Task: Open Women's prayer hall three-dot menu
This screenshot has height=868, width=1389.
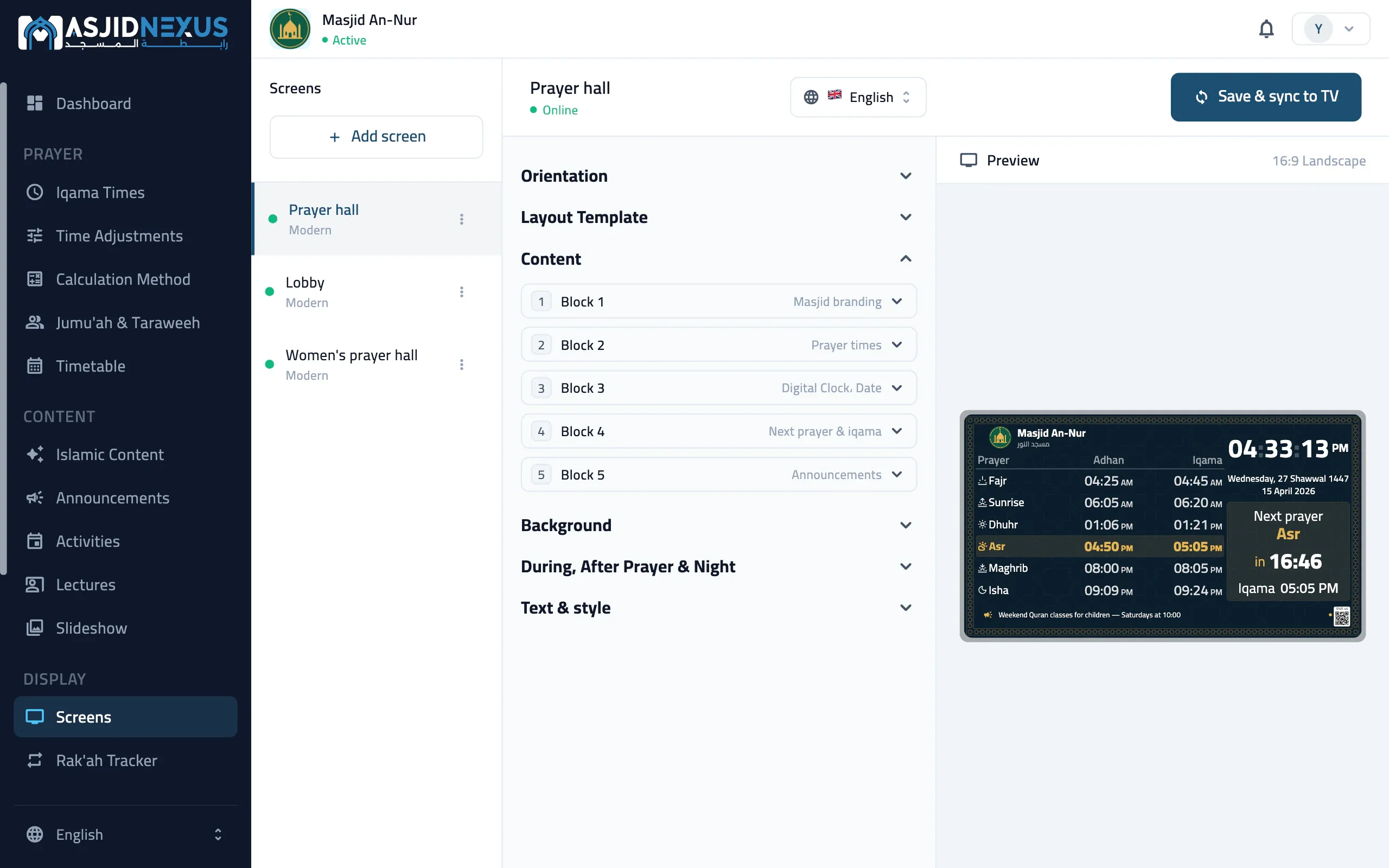Action: point(462,365)
